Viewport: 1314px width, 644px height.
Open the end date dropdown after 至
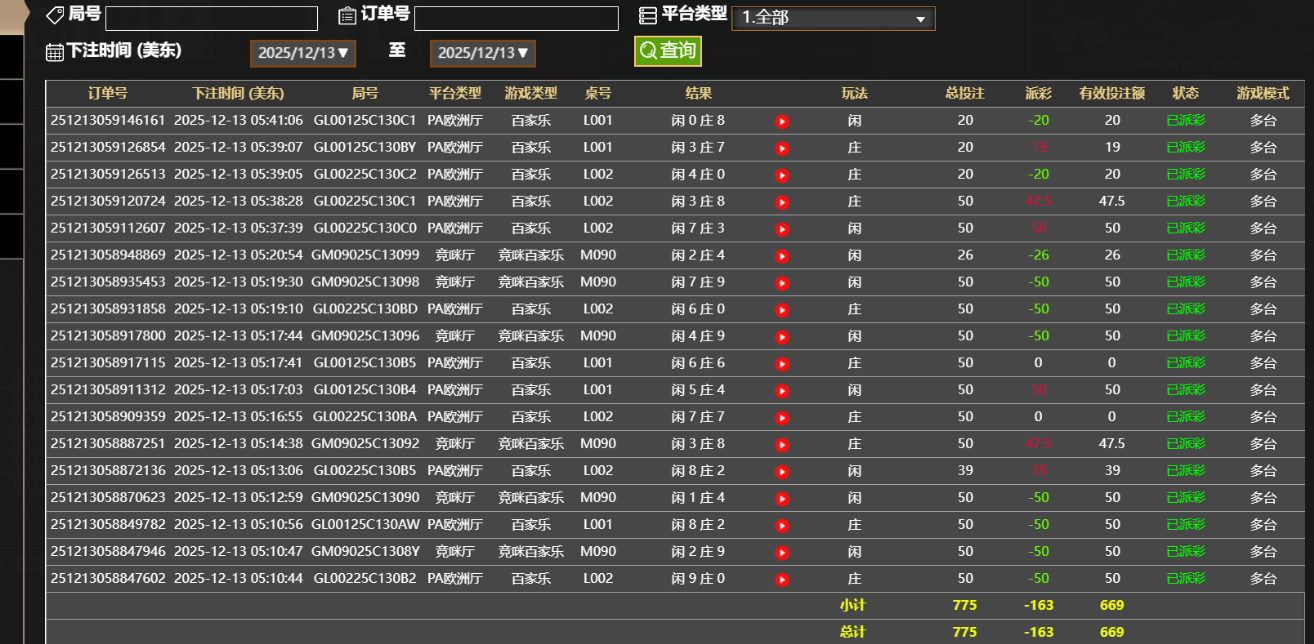tap(482, 53)
